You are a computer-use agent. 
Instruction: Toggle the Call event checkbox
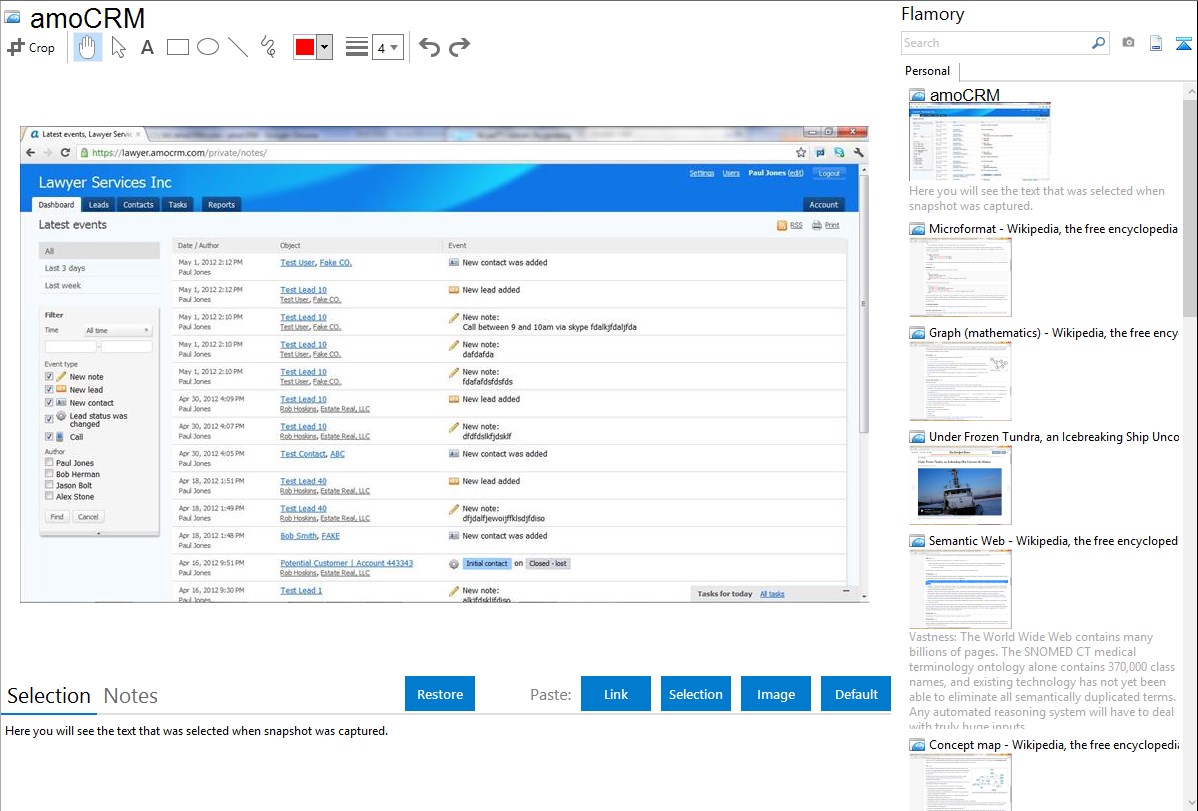[49, 436]
